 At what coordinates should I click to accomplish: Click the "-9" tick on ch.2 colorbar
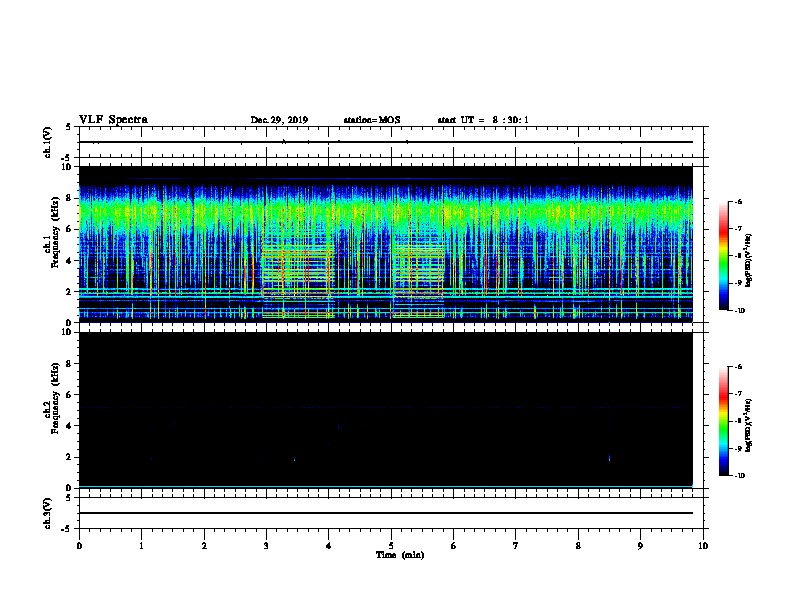(738, 448)
